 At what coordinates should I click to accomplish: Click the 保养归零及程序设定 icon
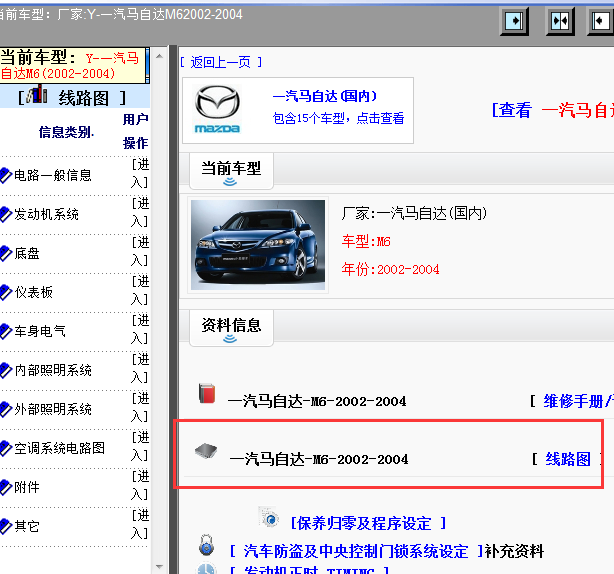tap(269, 518)
